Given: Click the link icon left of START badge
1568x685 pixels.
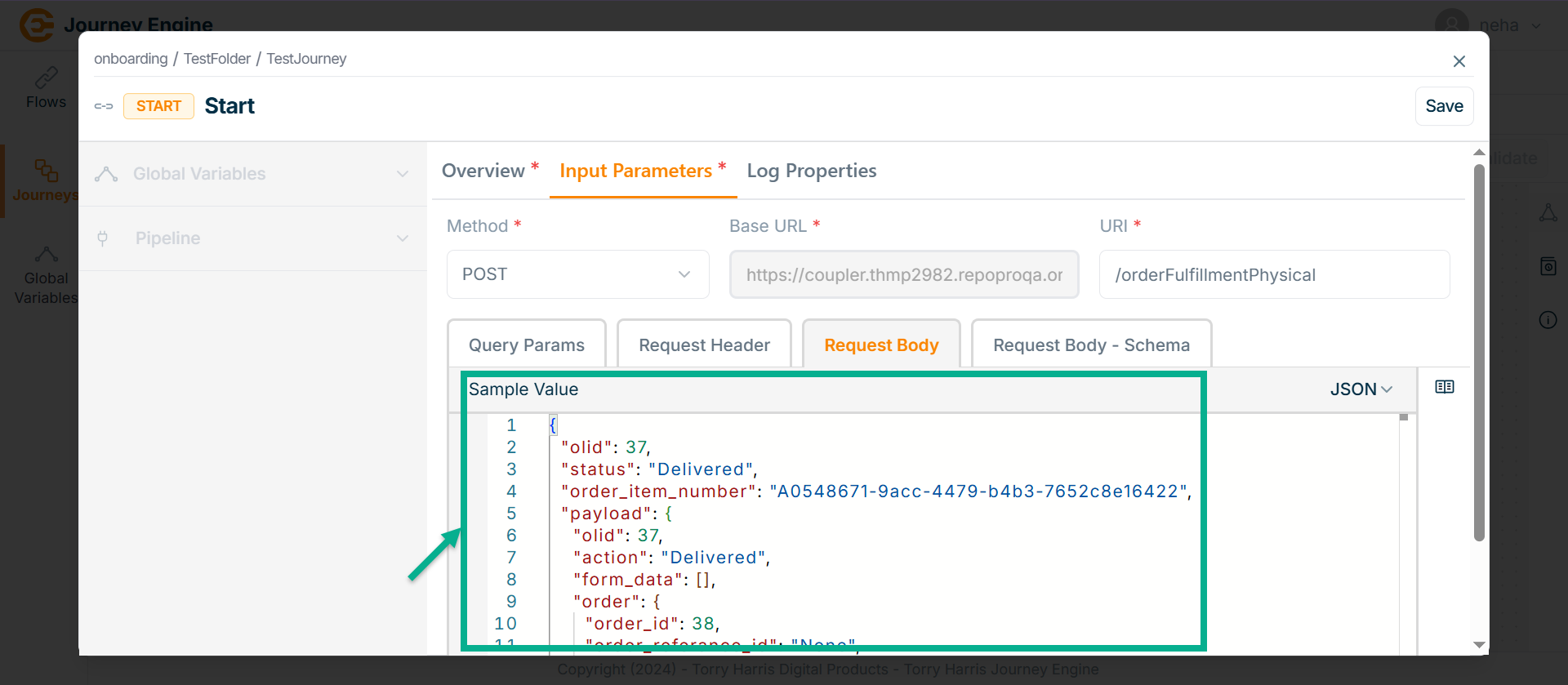Looking at the screenshot, I should click(x=104, y=106).
